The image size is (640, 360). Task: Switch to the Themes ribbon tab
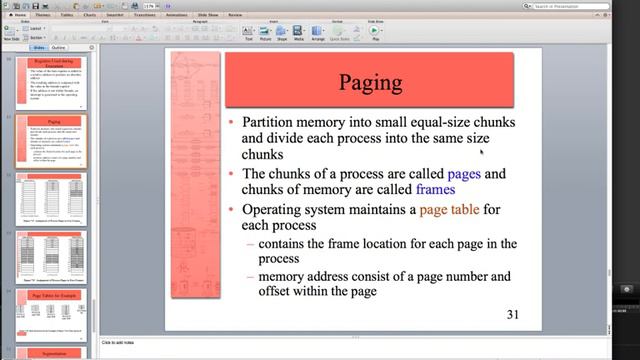(x=43, y=15)
